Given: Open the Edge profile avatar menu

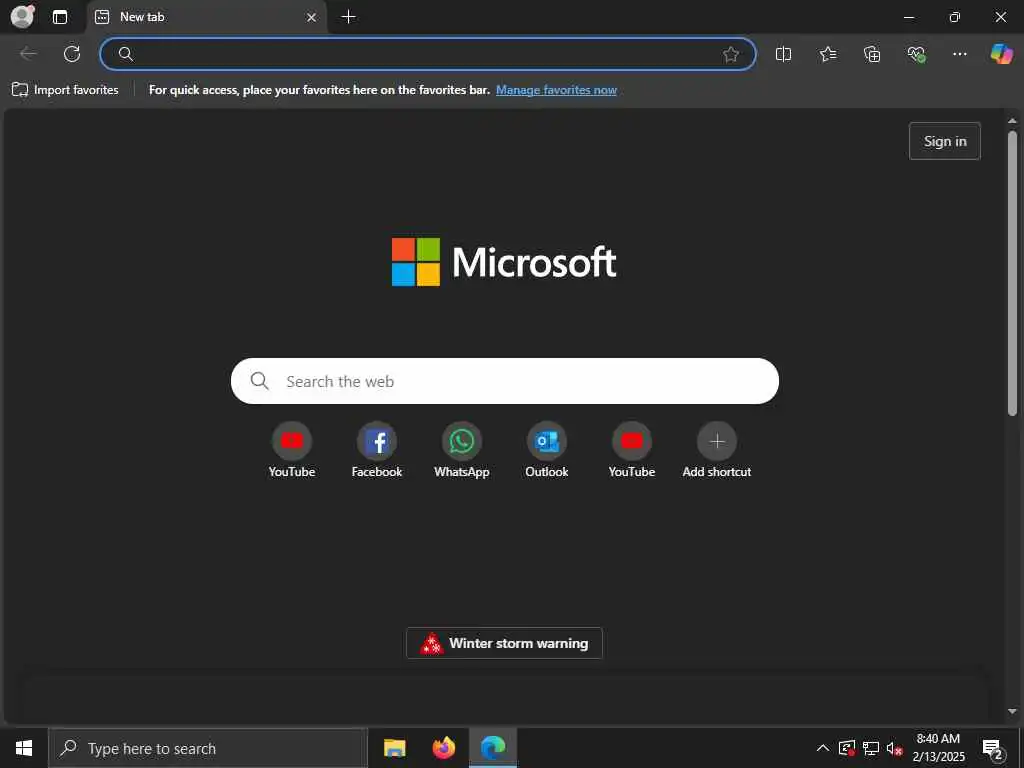Looking at the screenshot, I should [23, 16].
